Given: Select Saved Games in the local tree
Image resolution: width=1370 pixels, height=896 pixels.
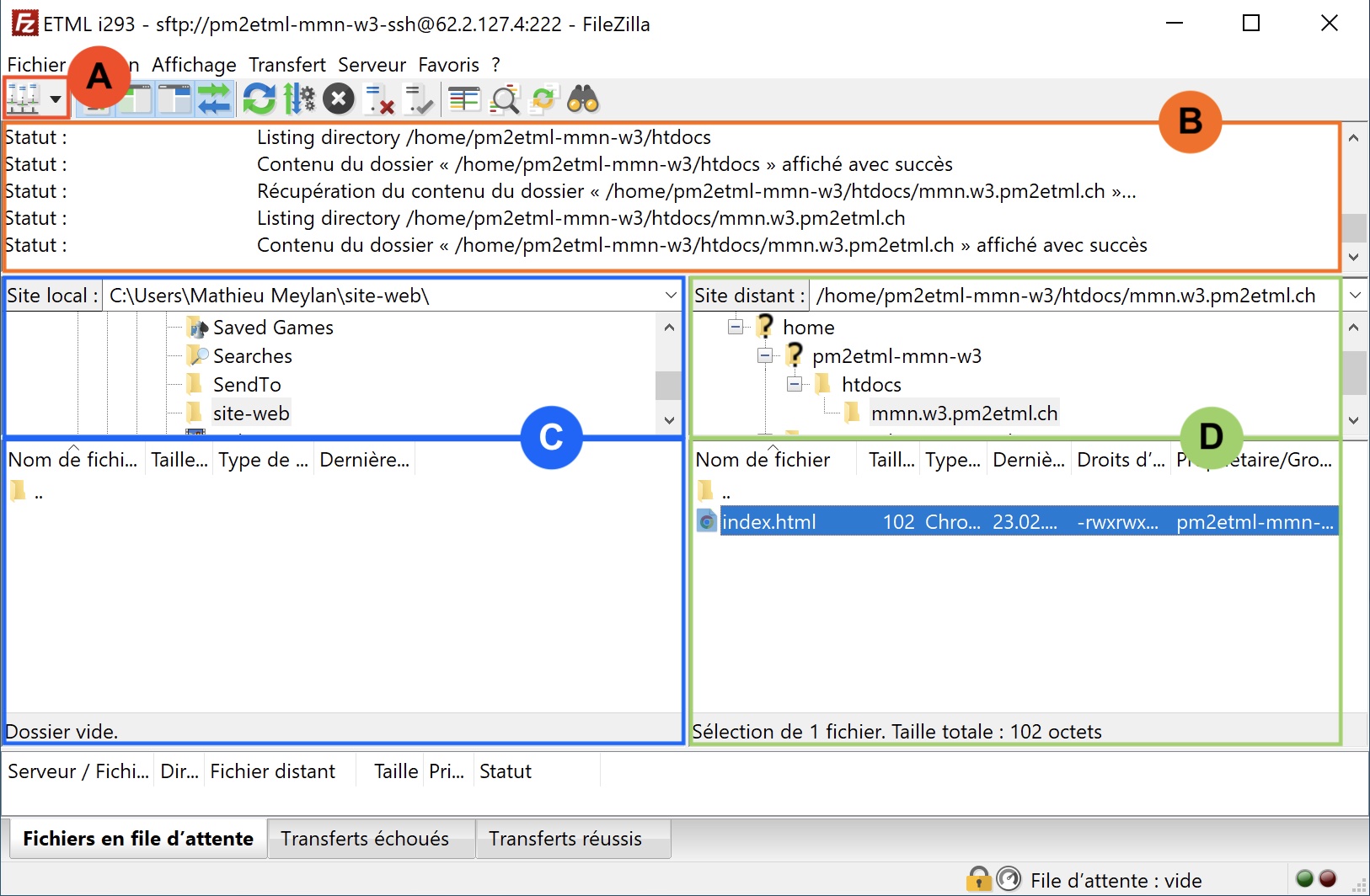Looking at the screenshot, I should coord(273,328).
